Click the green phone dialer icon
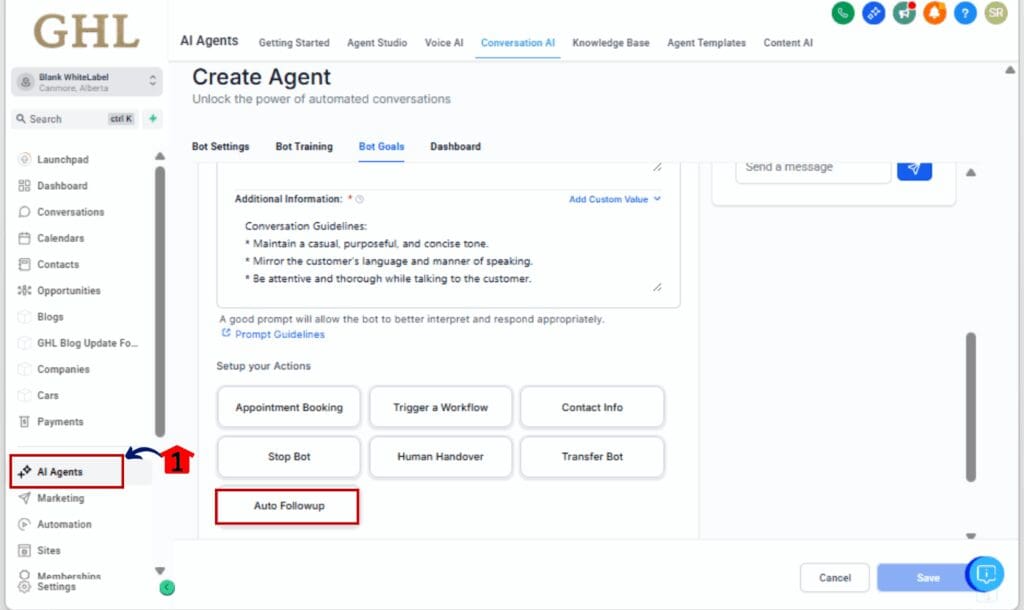 (x=843, y=13)
